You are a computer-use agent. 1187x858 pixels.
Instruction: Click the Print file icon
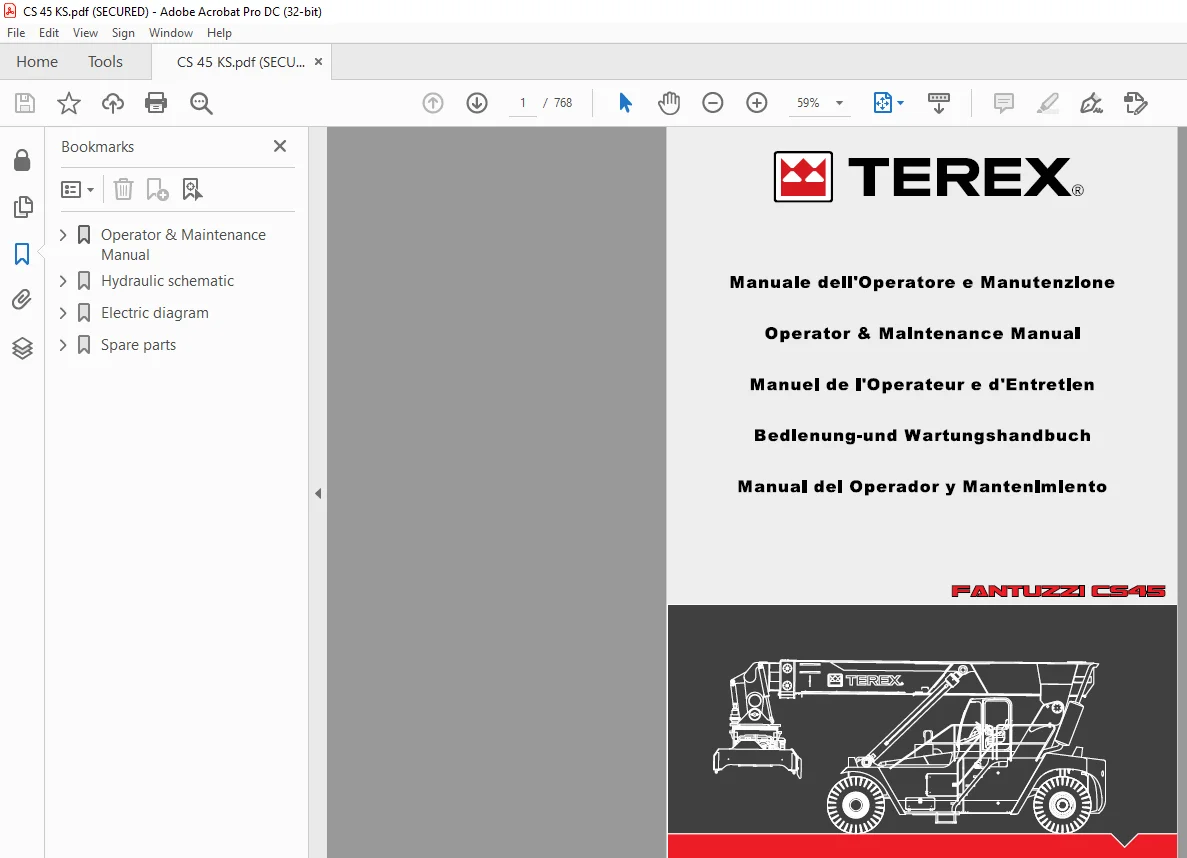(156, 103)
